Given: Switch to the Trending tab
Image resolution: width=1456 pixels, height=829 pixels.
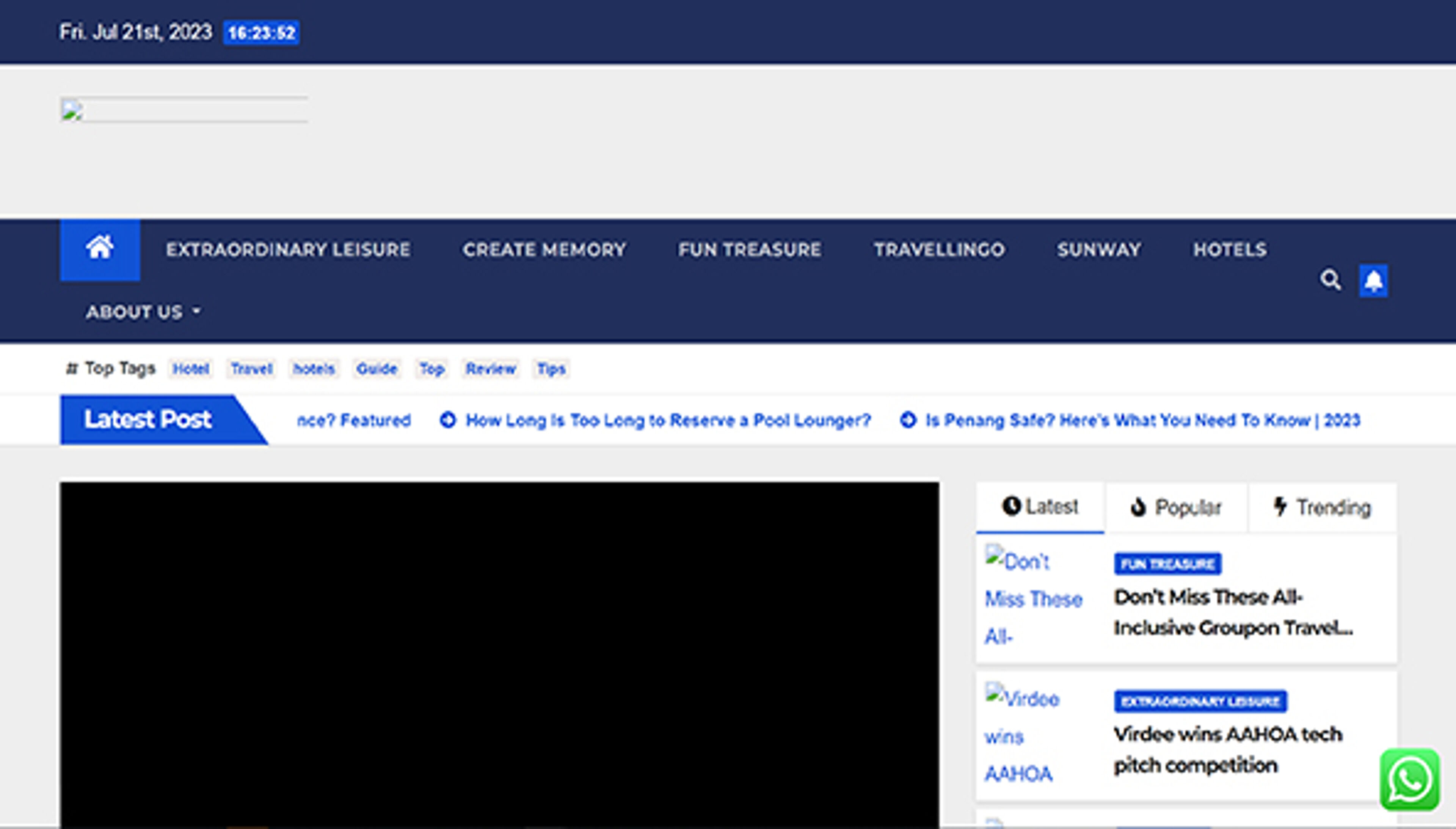Looking at the screenshot, I should 1322,507.
